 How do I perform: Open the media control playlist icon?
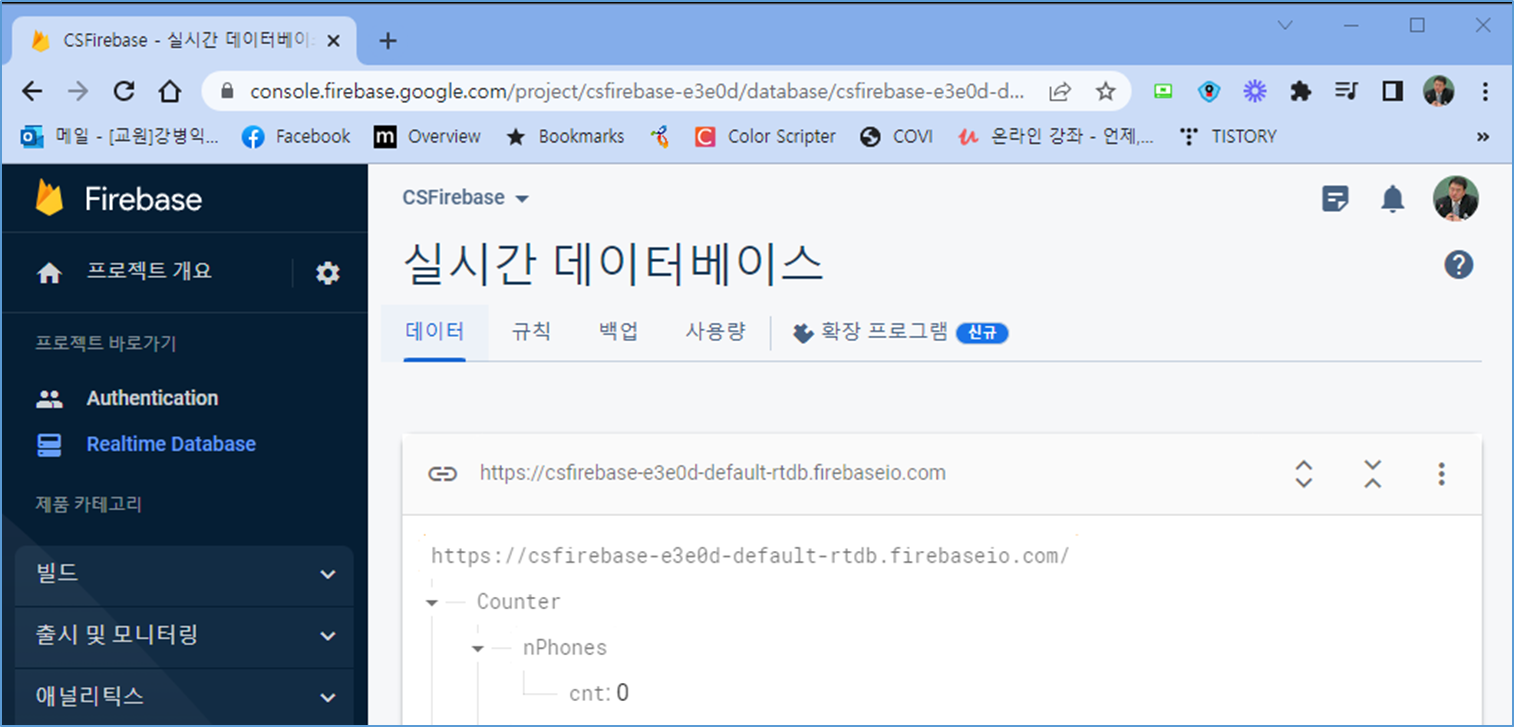(x=1346, y=91)
